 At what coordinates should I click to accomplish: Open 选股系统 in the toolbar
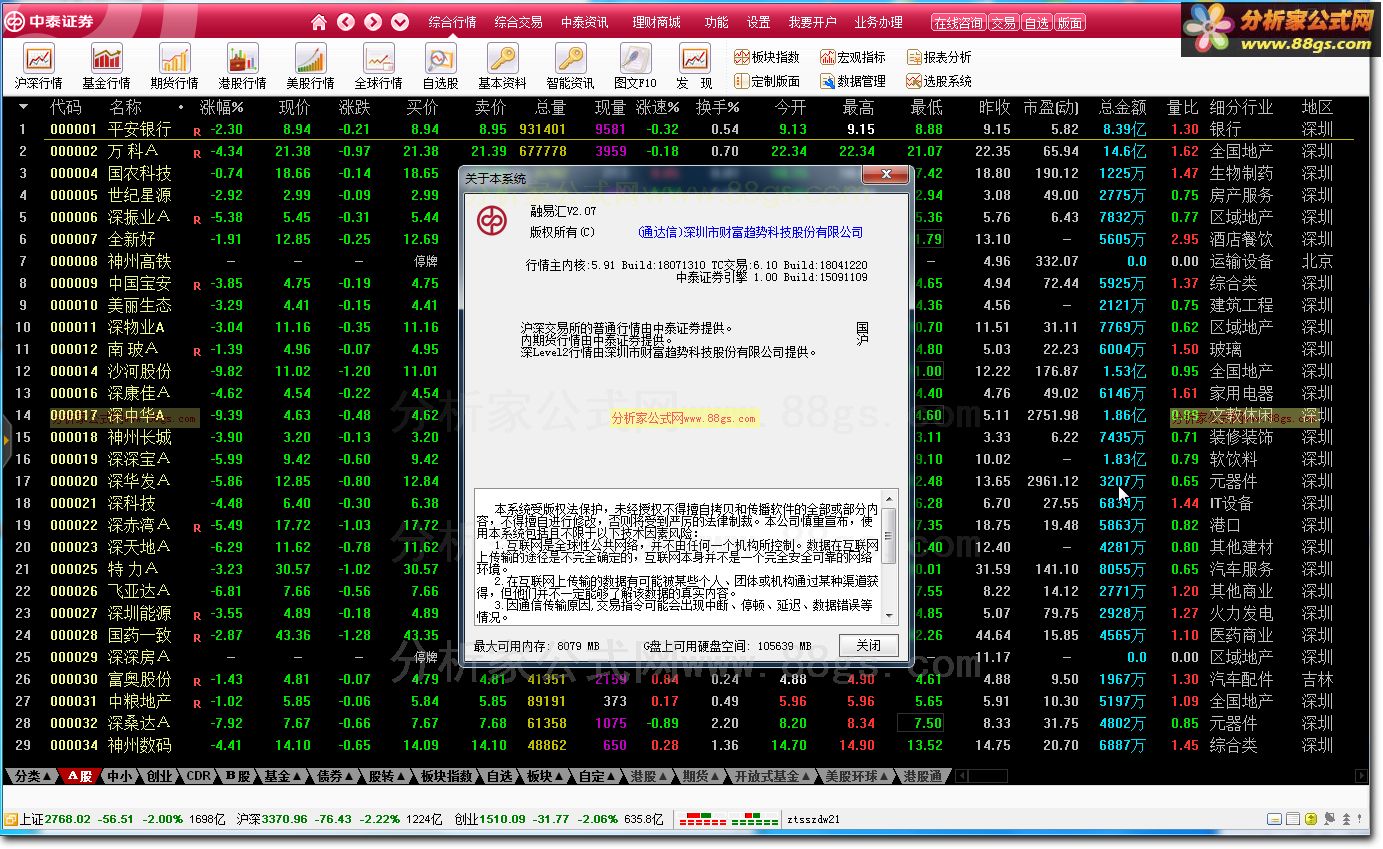(x=939, y=81)
